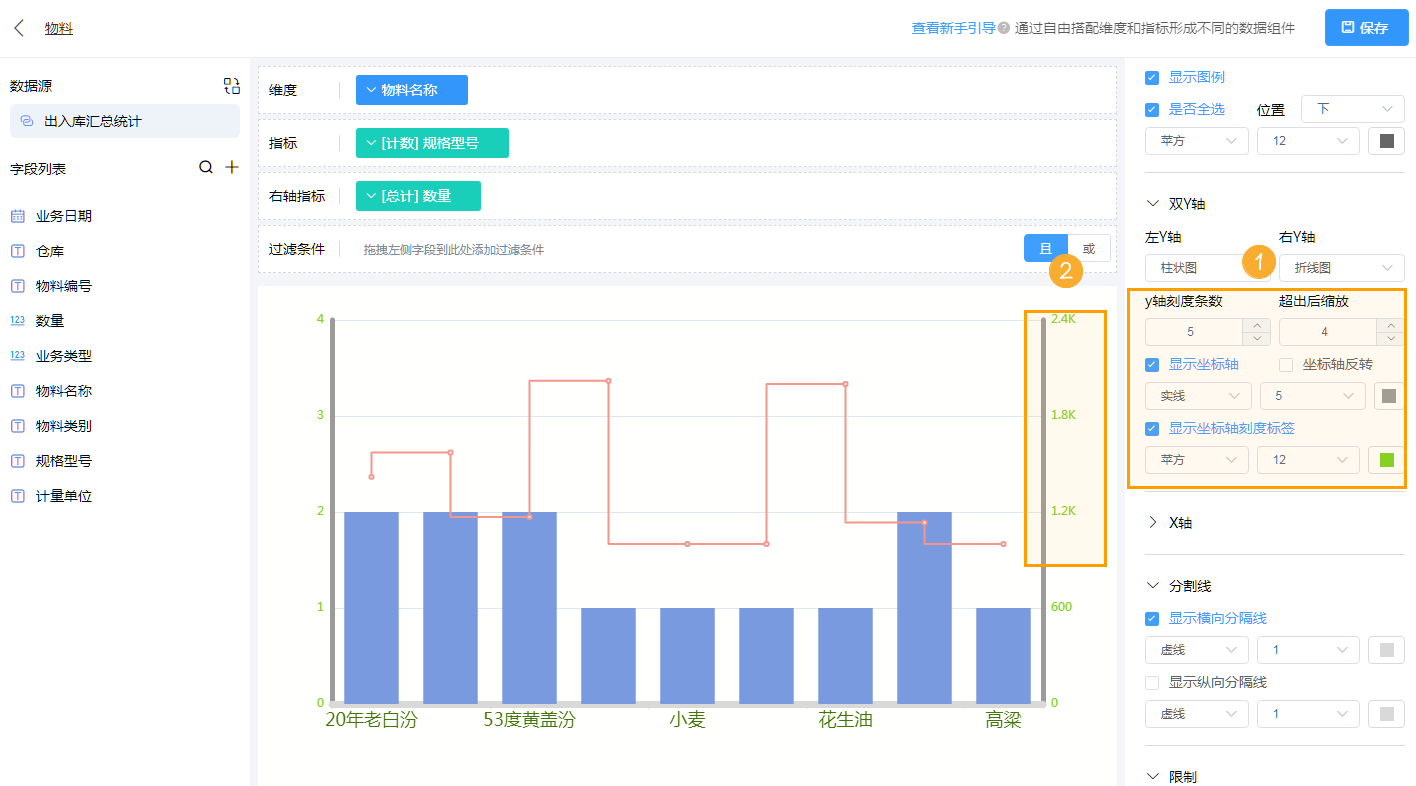Uncheck the 显示图例 checkbox

[x=1151, y=76]
